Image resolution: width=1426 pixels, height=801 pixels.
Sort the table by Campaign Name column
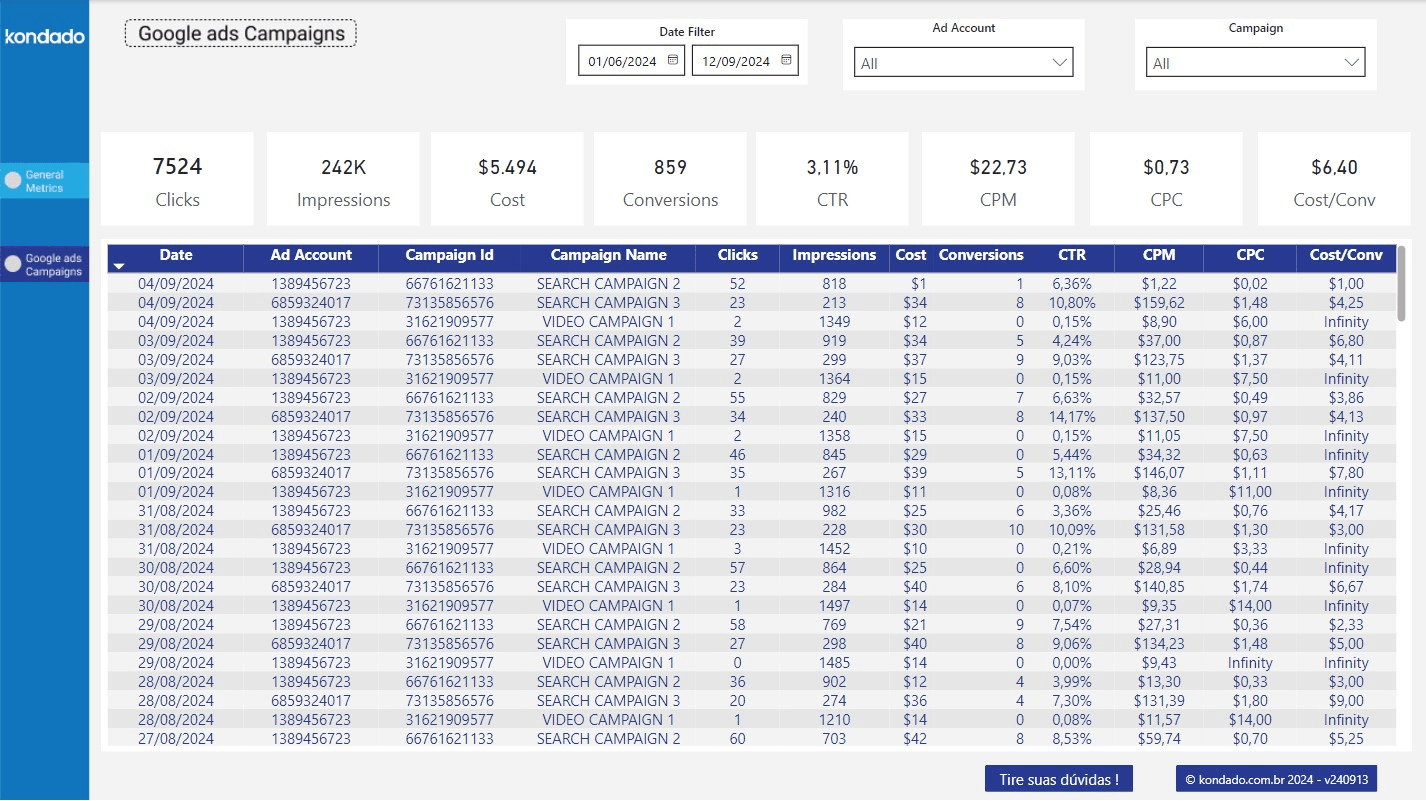click(x=608, y=256)
